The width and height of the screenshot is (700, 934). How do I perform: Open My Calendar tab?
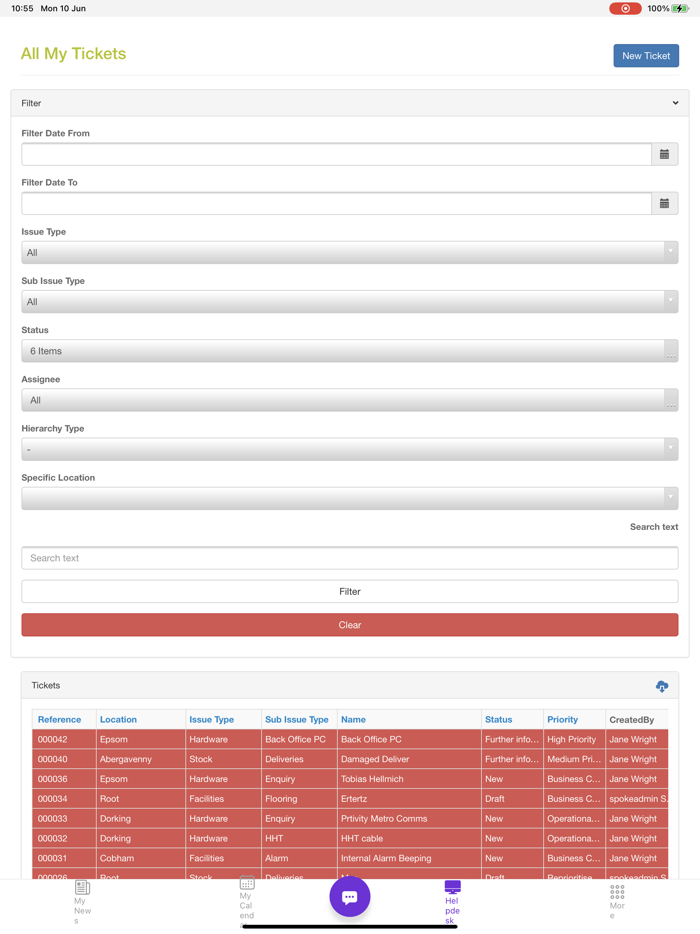pos(247,902)
